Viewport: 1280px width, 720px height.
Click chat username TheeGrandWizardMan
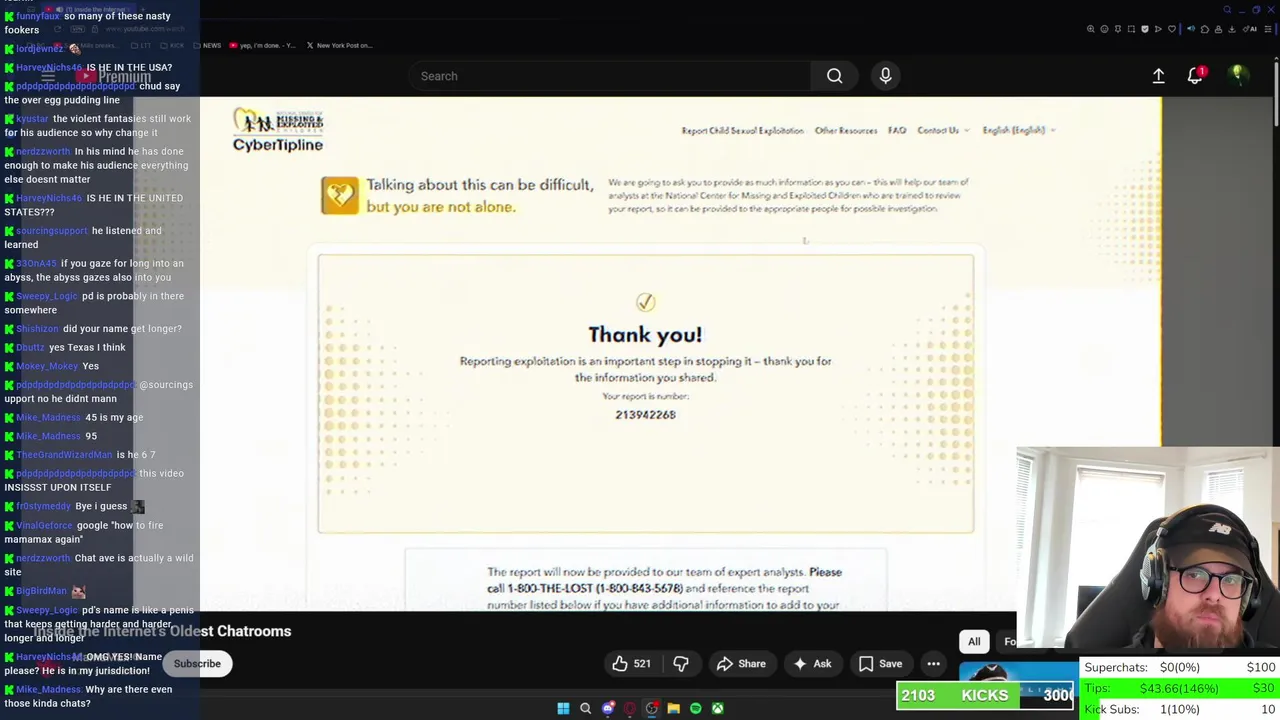pyautogui.click(x=64, y=455)
